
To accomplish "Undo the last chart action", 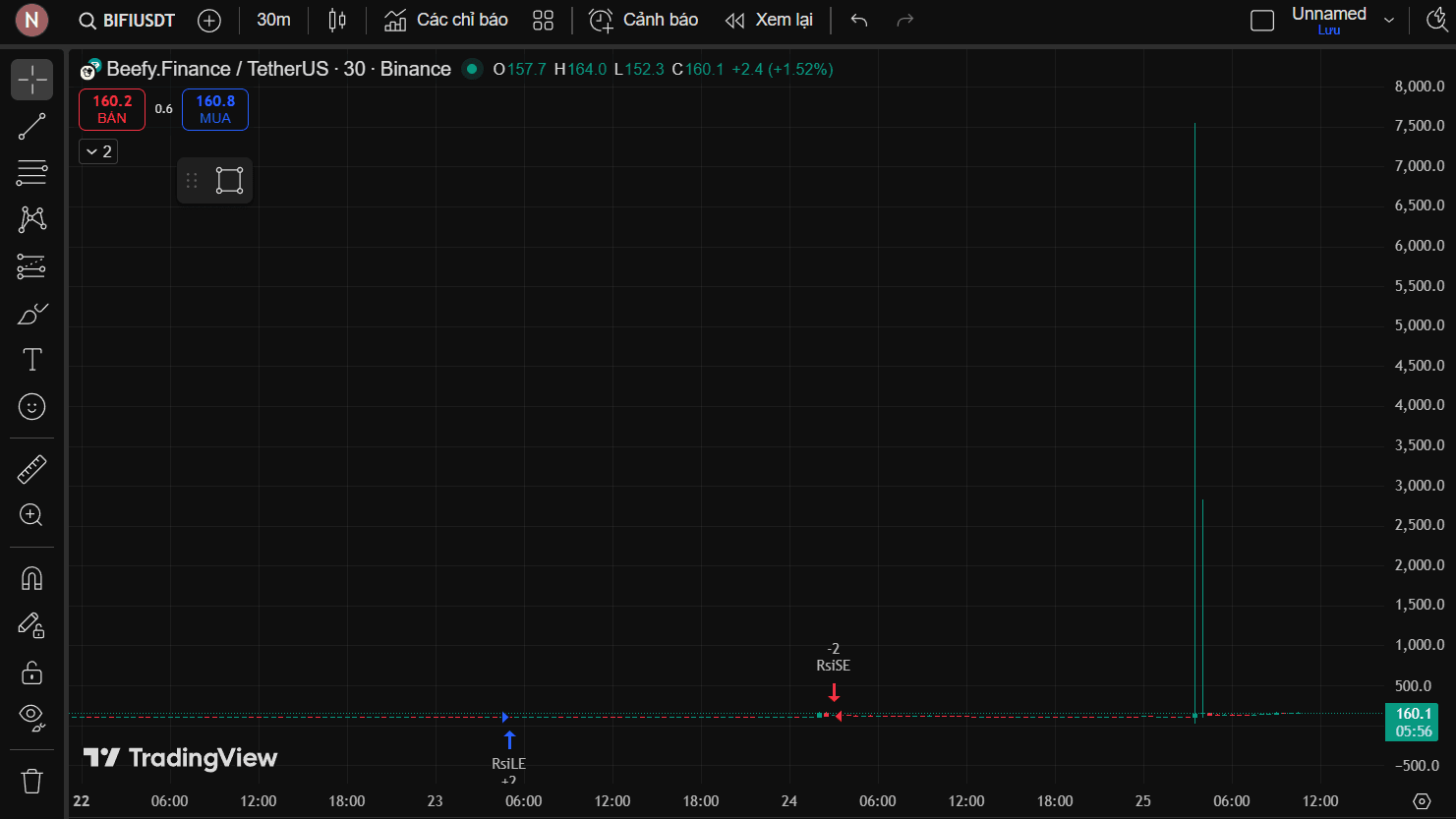I will pos(859,21).
